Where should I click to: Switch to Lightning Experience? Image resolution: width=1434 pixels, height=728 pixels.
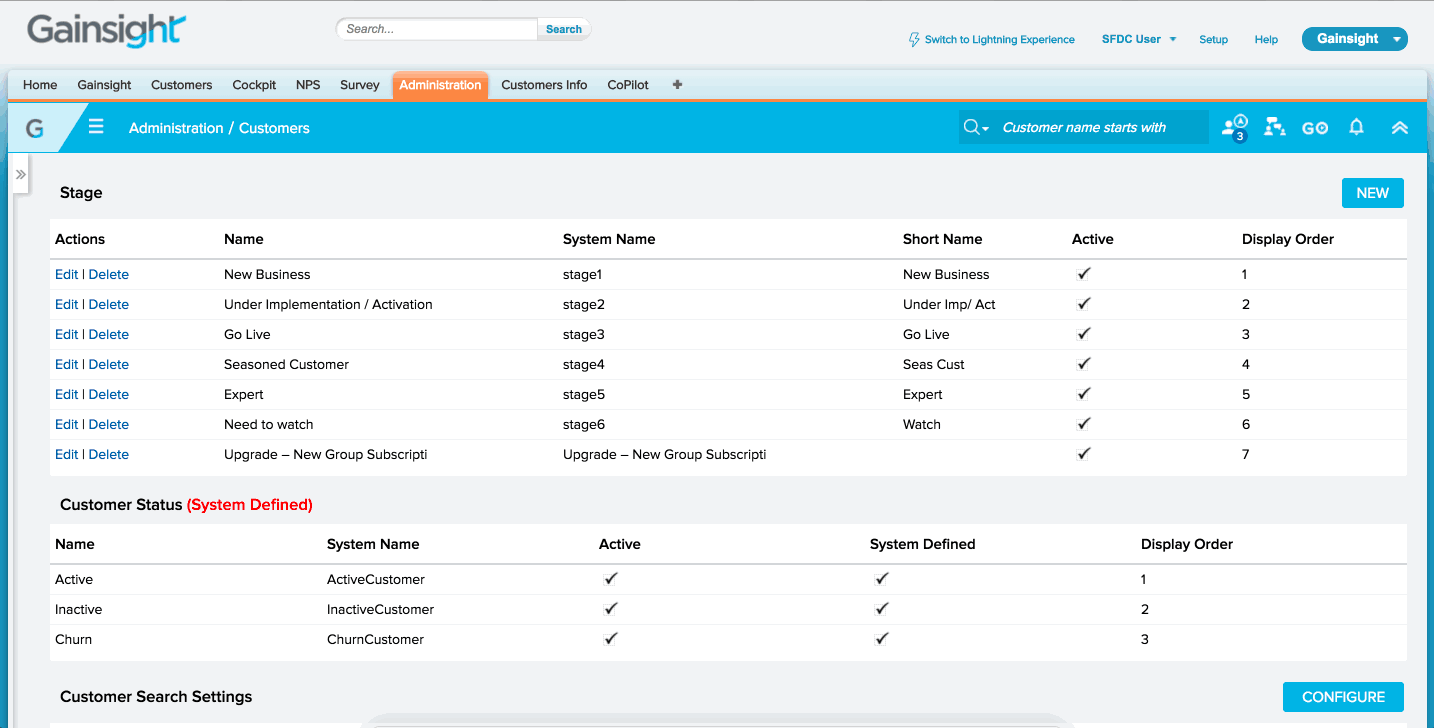(x=992, y=40)
